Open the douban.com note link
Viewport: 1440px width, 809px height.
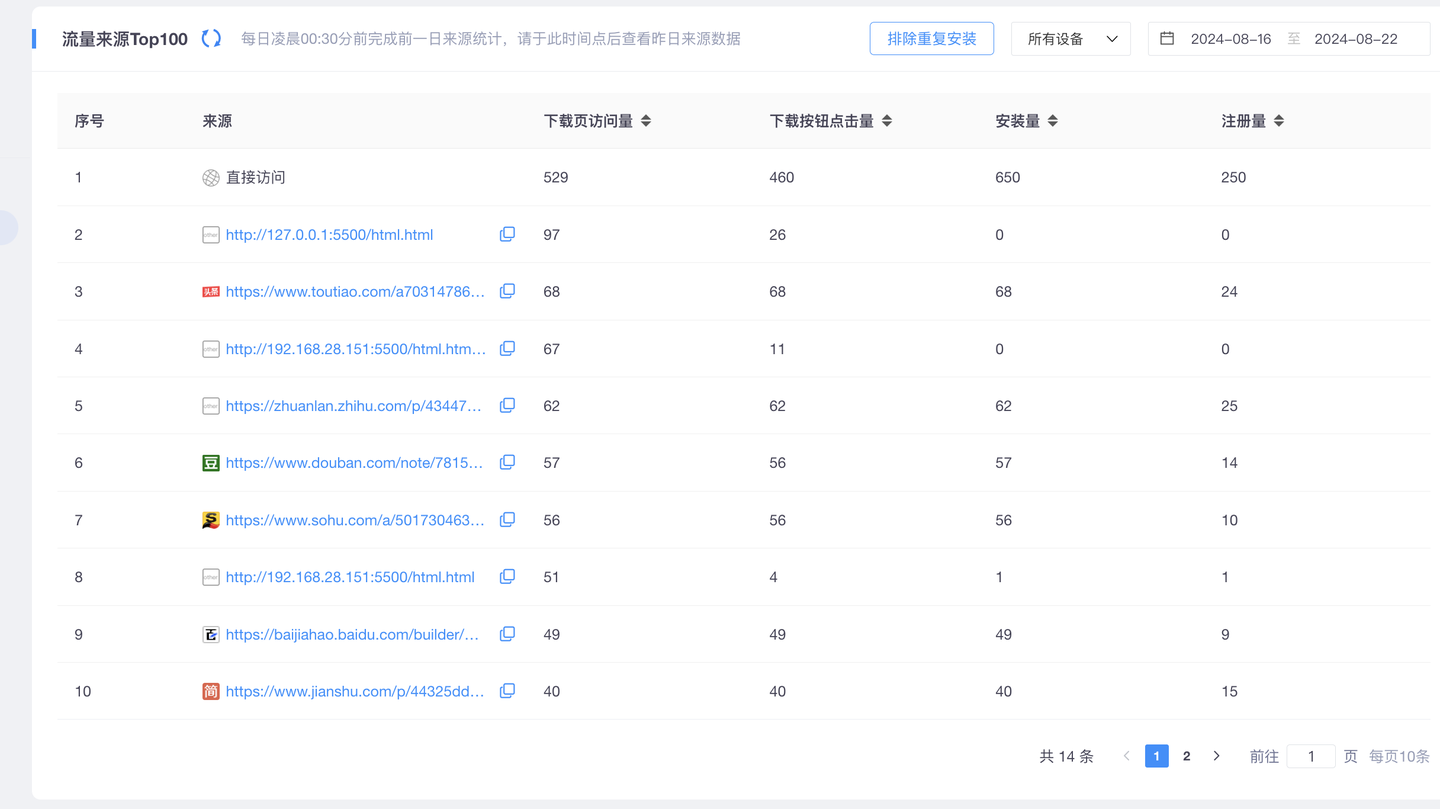click(354, 463)
